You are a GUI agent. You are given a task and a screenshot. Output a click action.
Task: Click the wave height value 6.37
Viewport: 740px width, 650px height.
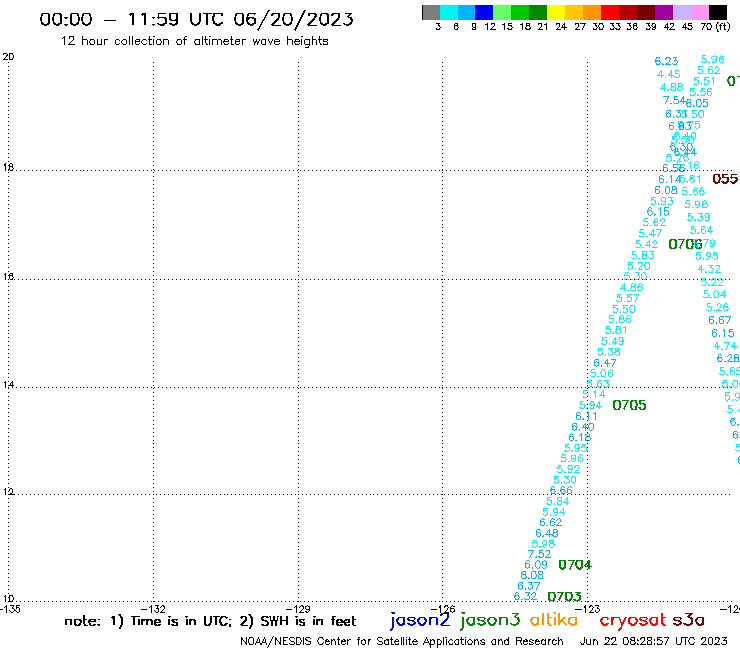point(529,586)
